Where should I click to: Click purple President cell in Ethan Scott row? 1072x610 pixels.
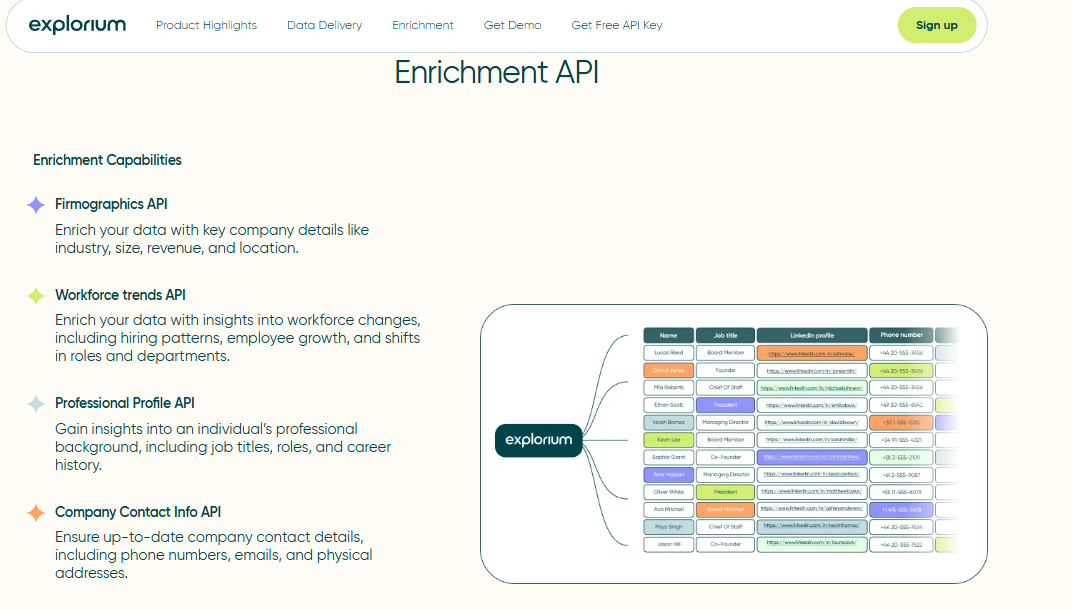[x=725, y=405]
